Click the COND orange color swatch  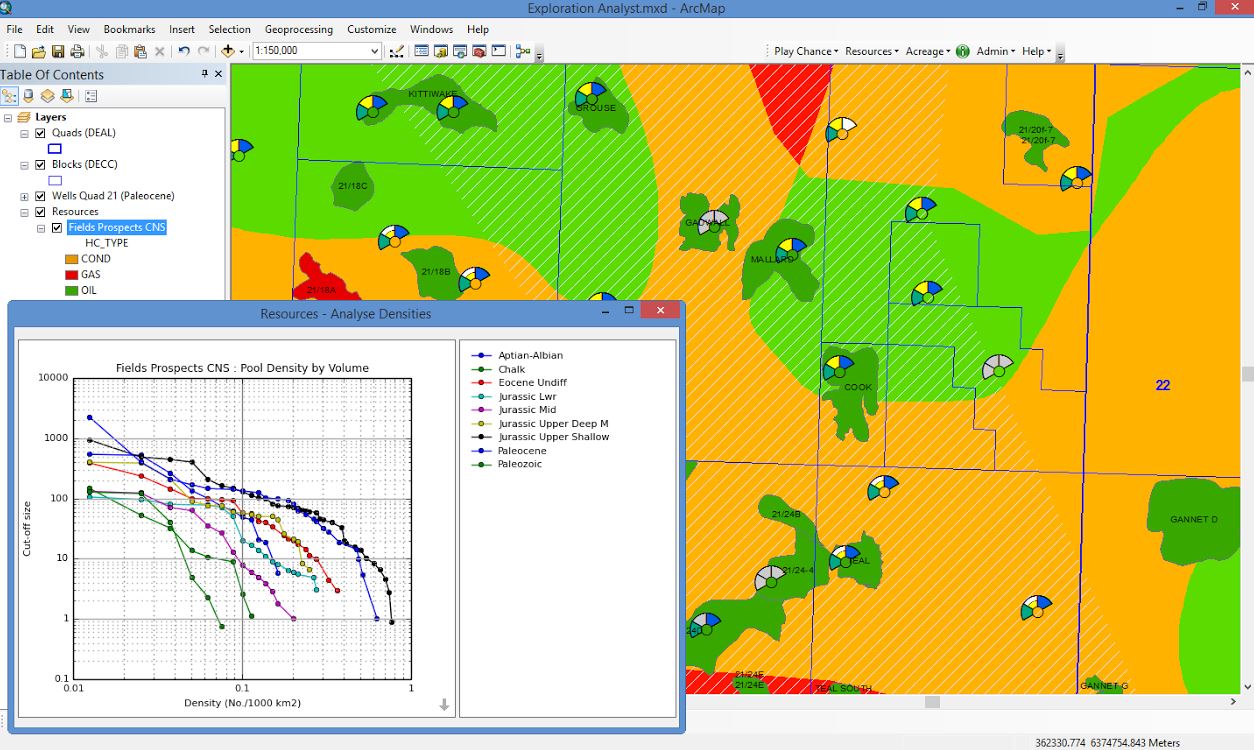(x=71, y=259)
